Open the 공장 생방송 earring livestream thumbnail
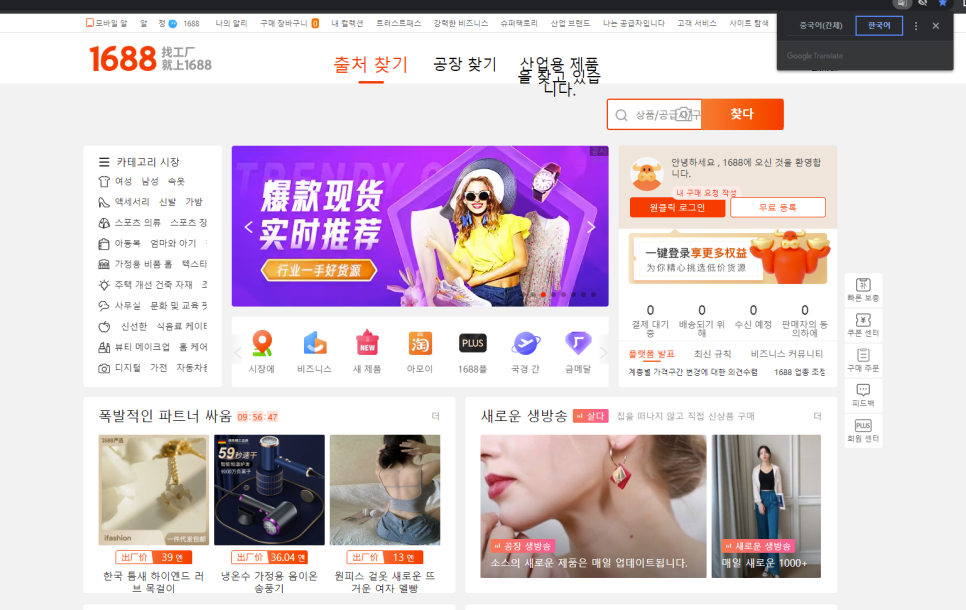This screenshot has height=610, width=966. pos(593,506)
